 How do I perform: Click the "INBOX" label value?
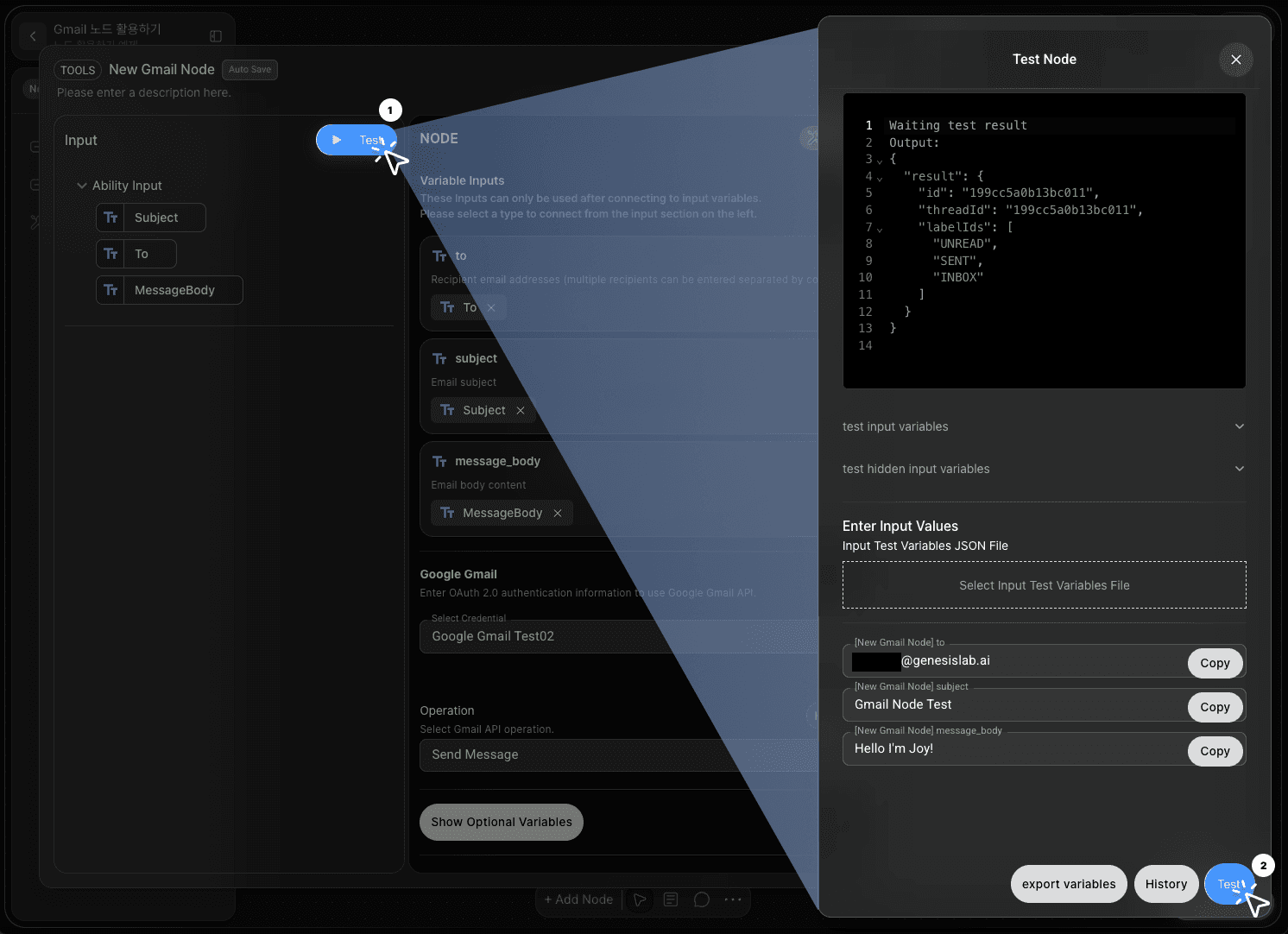(x=958, y=277)
